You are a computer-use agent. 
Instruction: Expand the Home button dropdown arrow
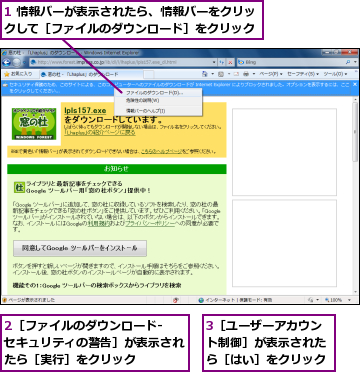pyautogui.click(x=213, y=74)
